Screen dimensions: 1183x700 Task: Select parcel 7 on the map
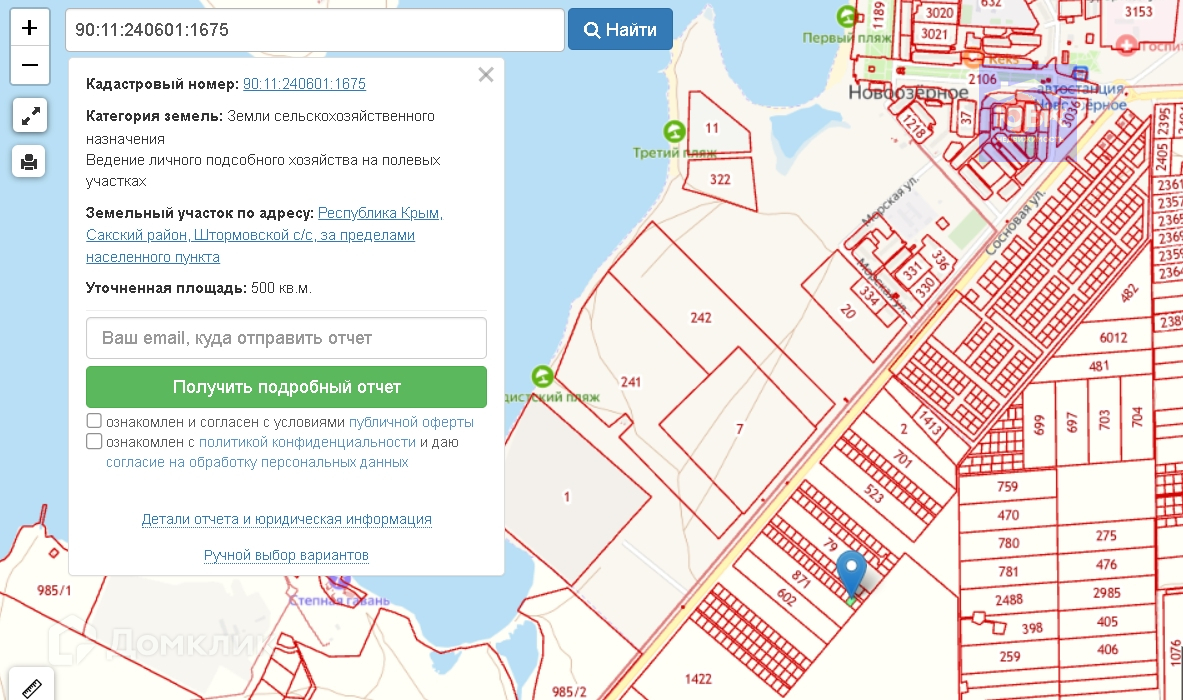pyautogui.click(x=739, y=428)
